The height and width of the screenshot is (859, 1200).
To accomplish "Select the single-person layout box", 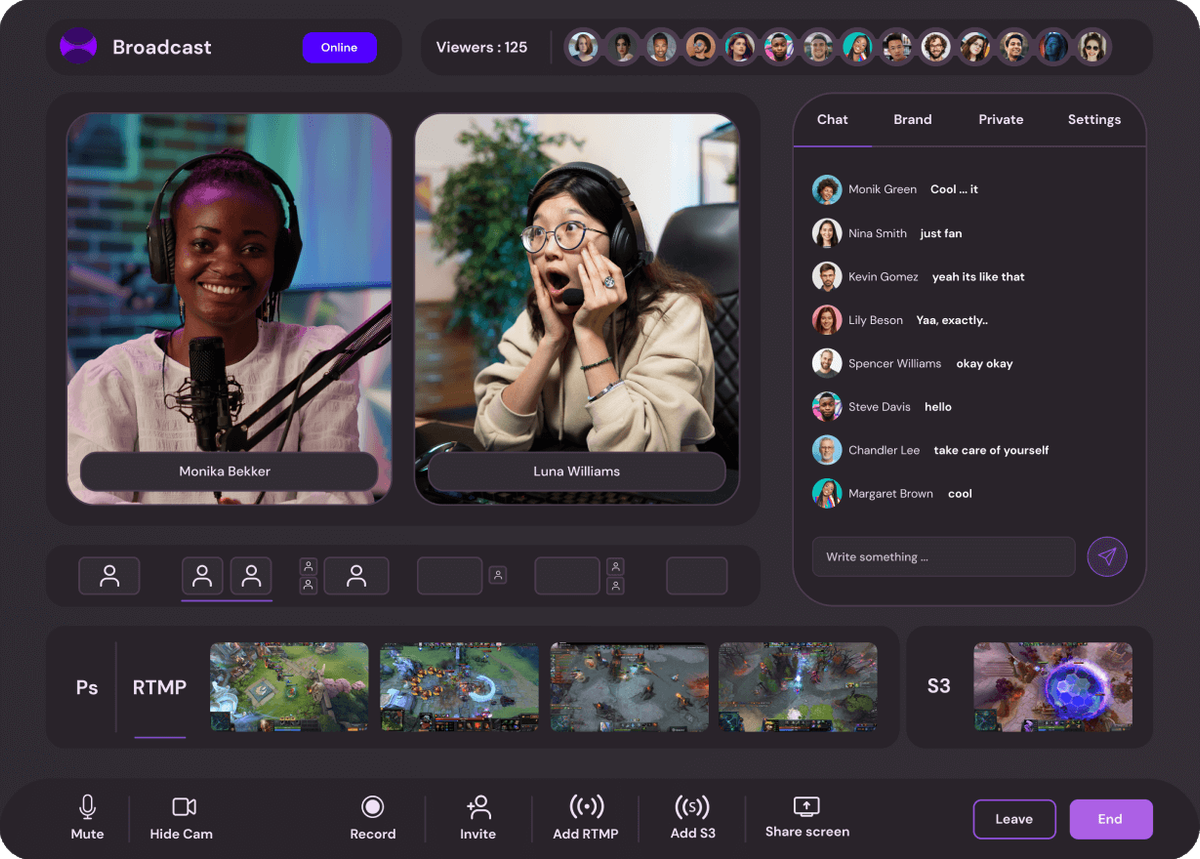I will pos(109,576).
